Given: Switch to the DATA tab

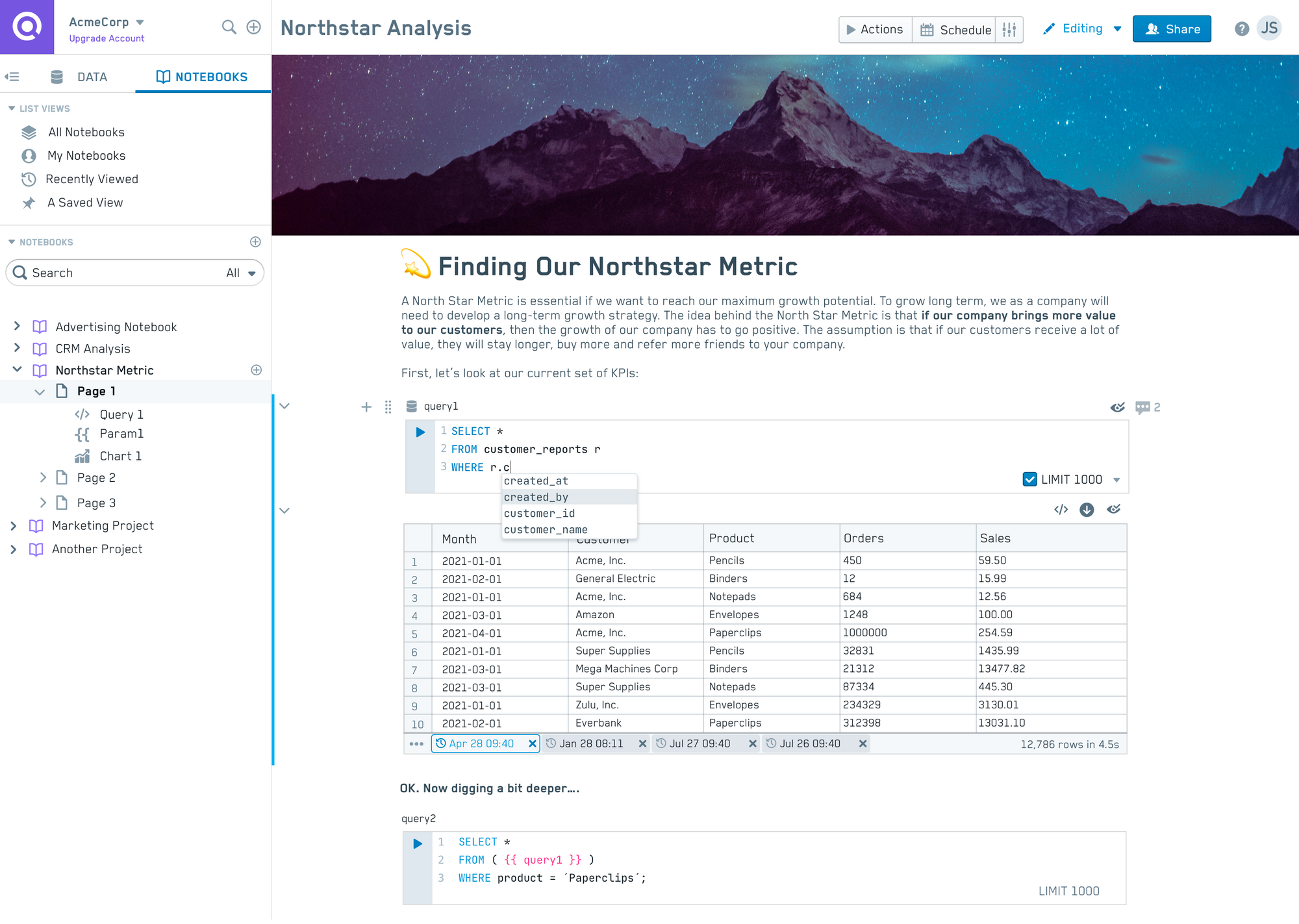Looking at the screenshot, I should [x=80, y=76].
